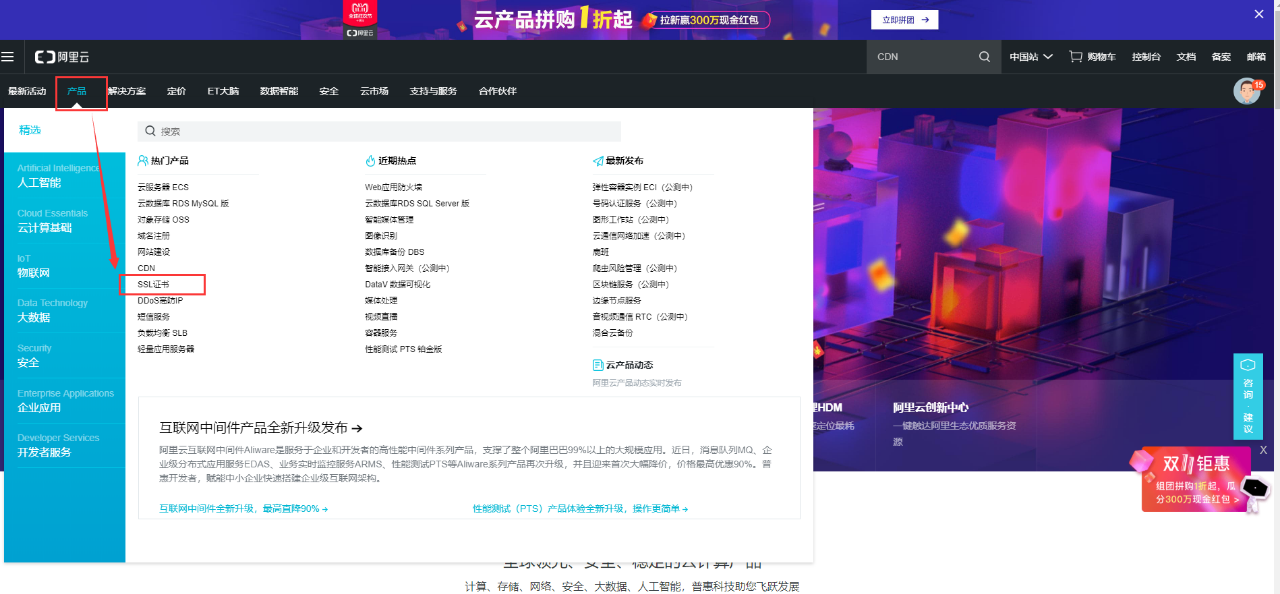1280x594 pixels.
Task: Open the 控制台 console link
Action: click(x=1146, y=57)
